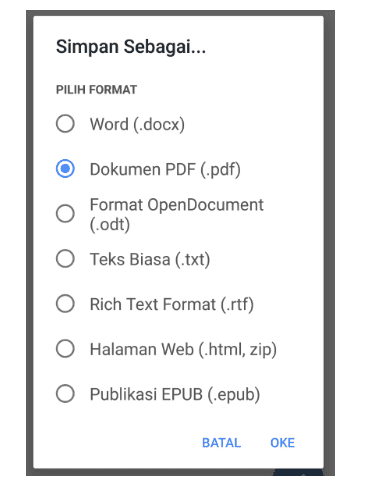Confirm the format with OKE
This screenshot has height=481, width=387.
coord(282,443)
